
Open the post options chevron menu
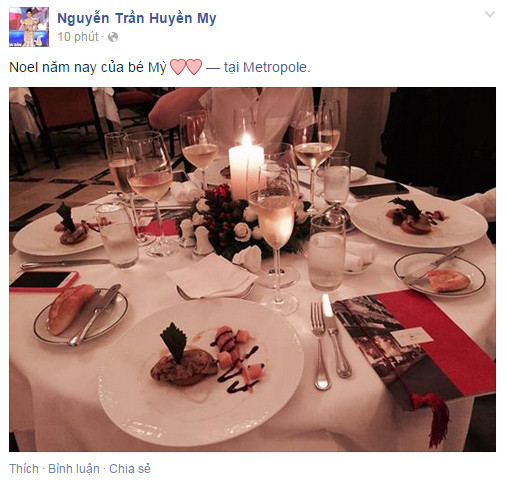pos(489,14)
